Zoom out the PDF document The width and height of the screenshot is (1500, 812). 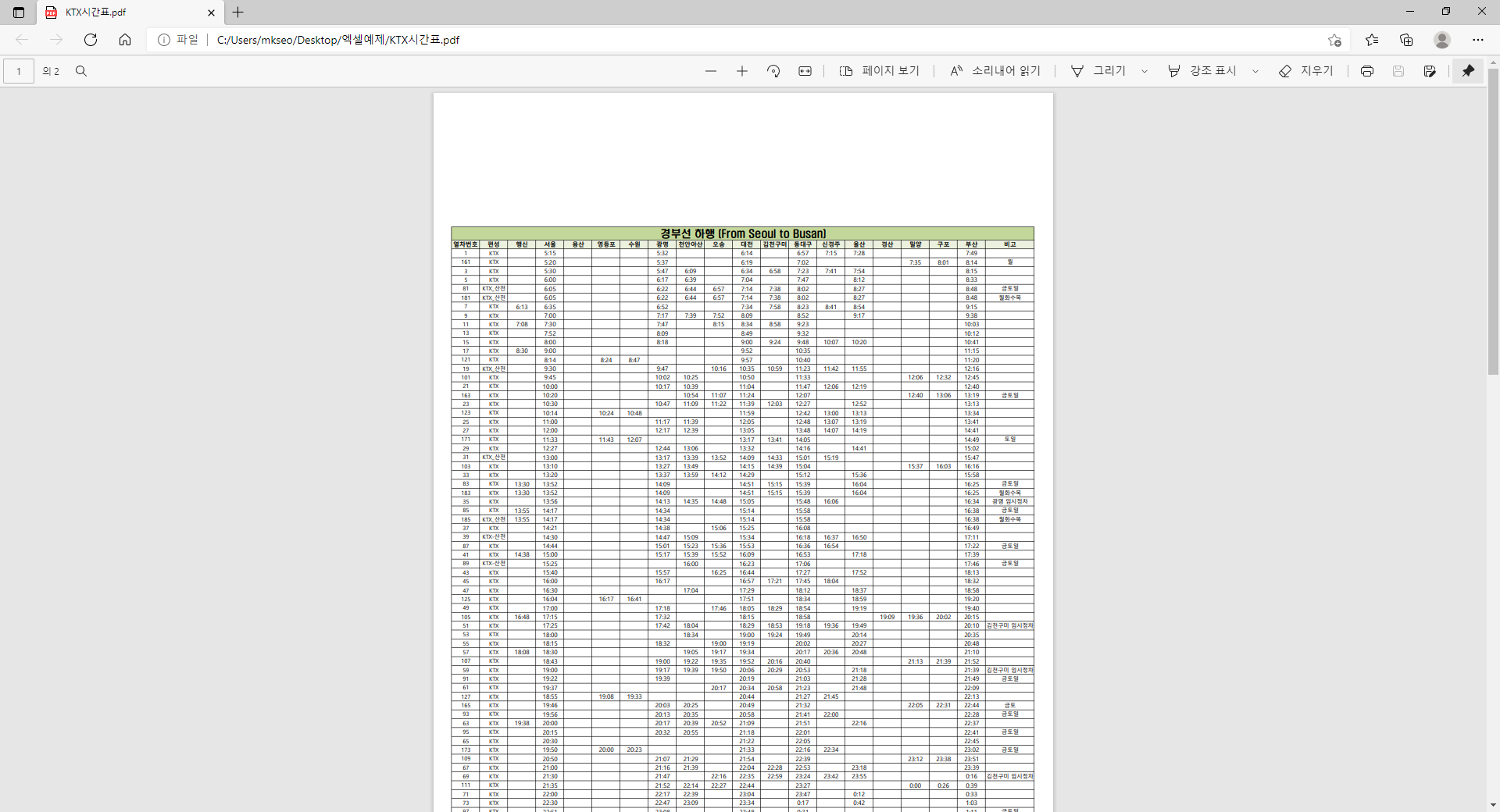point(711,71)
